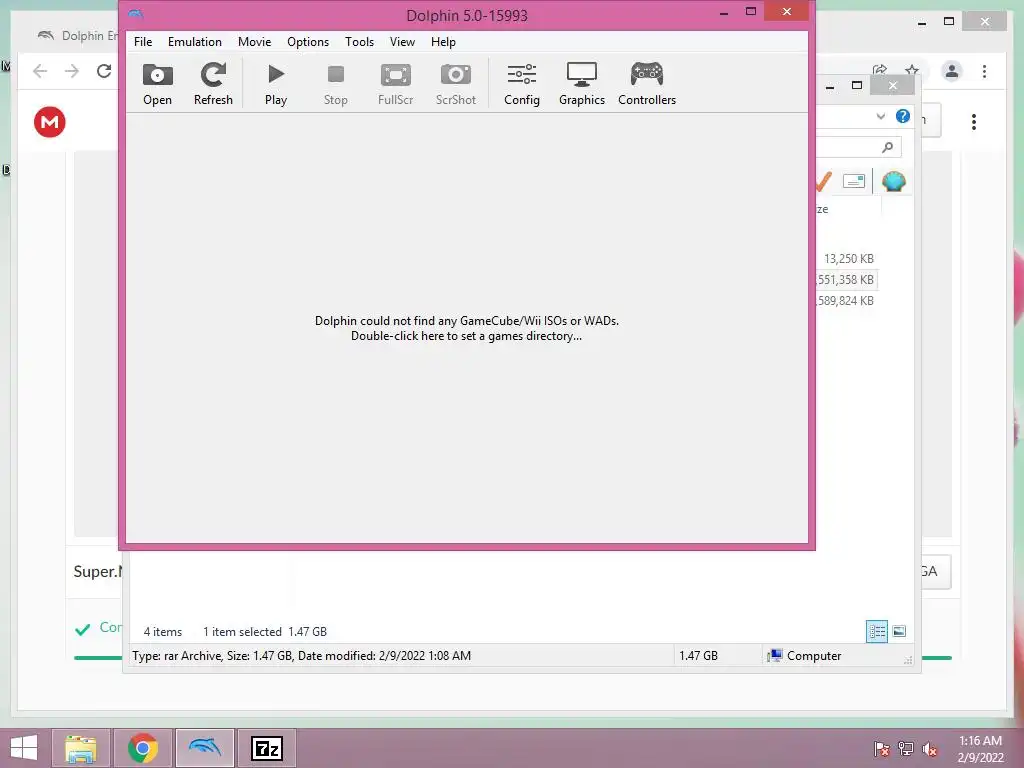Image resolution: width=1024 pixels, height=768 pixels.
Task: Take a screenshot with ScrShot icon
Action: click(455, 84)
